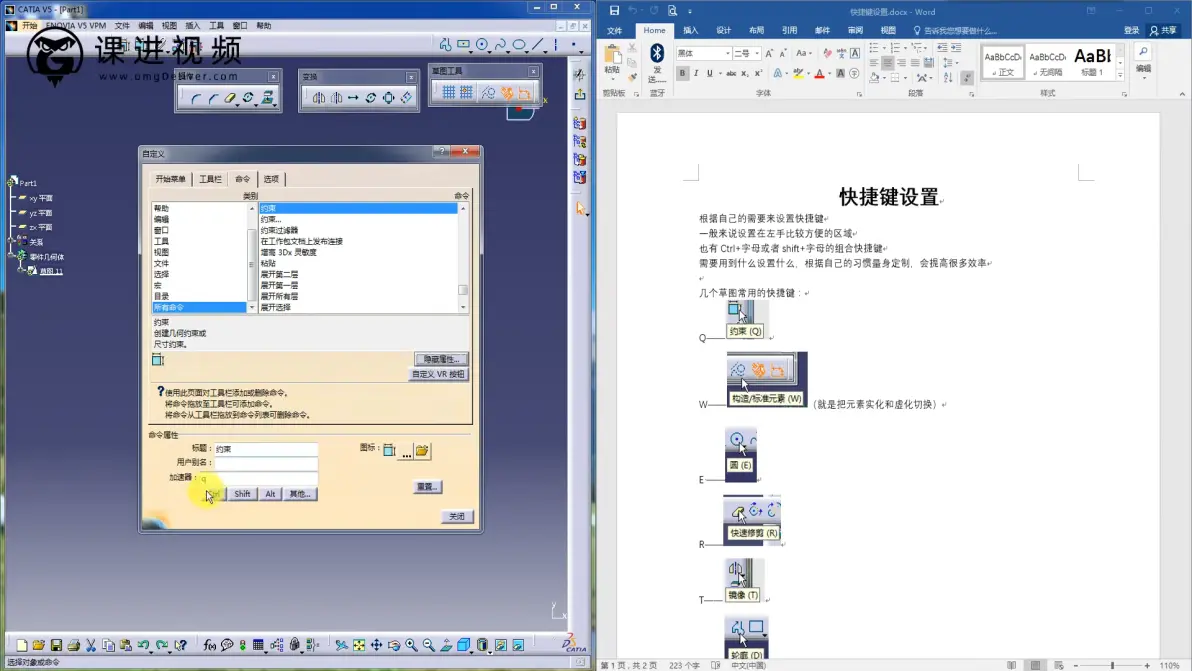Click the Zoom In magnifier in CATIA
This screenshot has width=1192, height=671.
411,645
